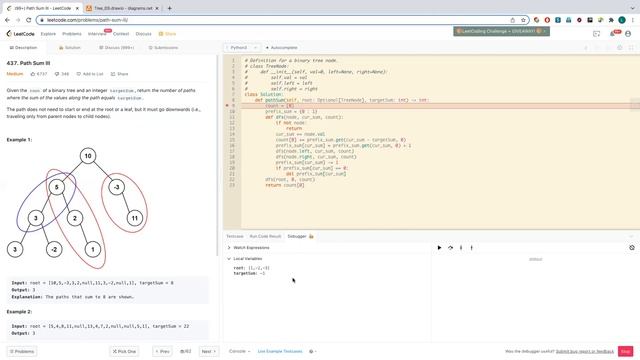Select the Solution tab

(x=70, y=48)
